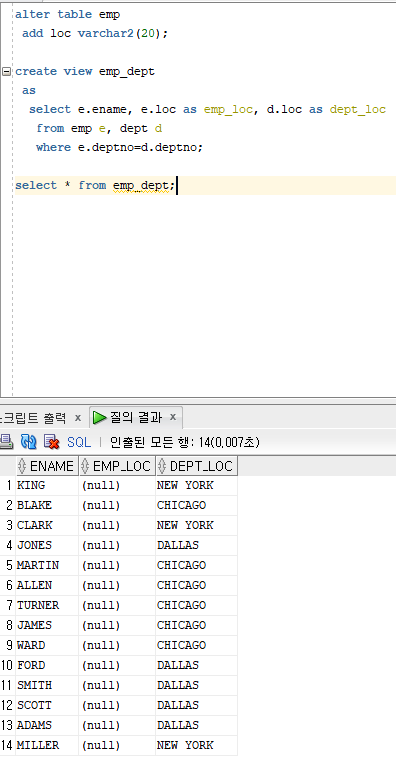The height and width of the screenshot is (766, 396).
Task: Select the TURNER cell
Action: tap(47, 605)
